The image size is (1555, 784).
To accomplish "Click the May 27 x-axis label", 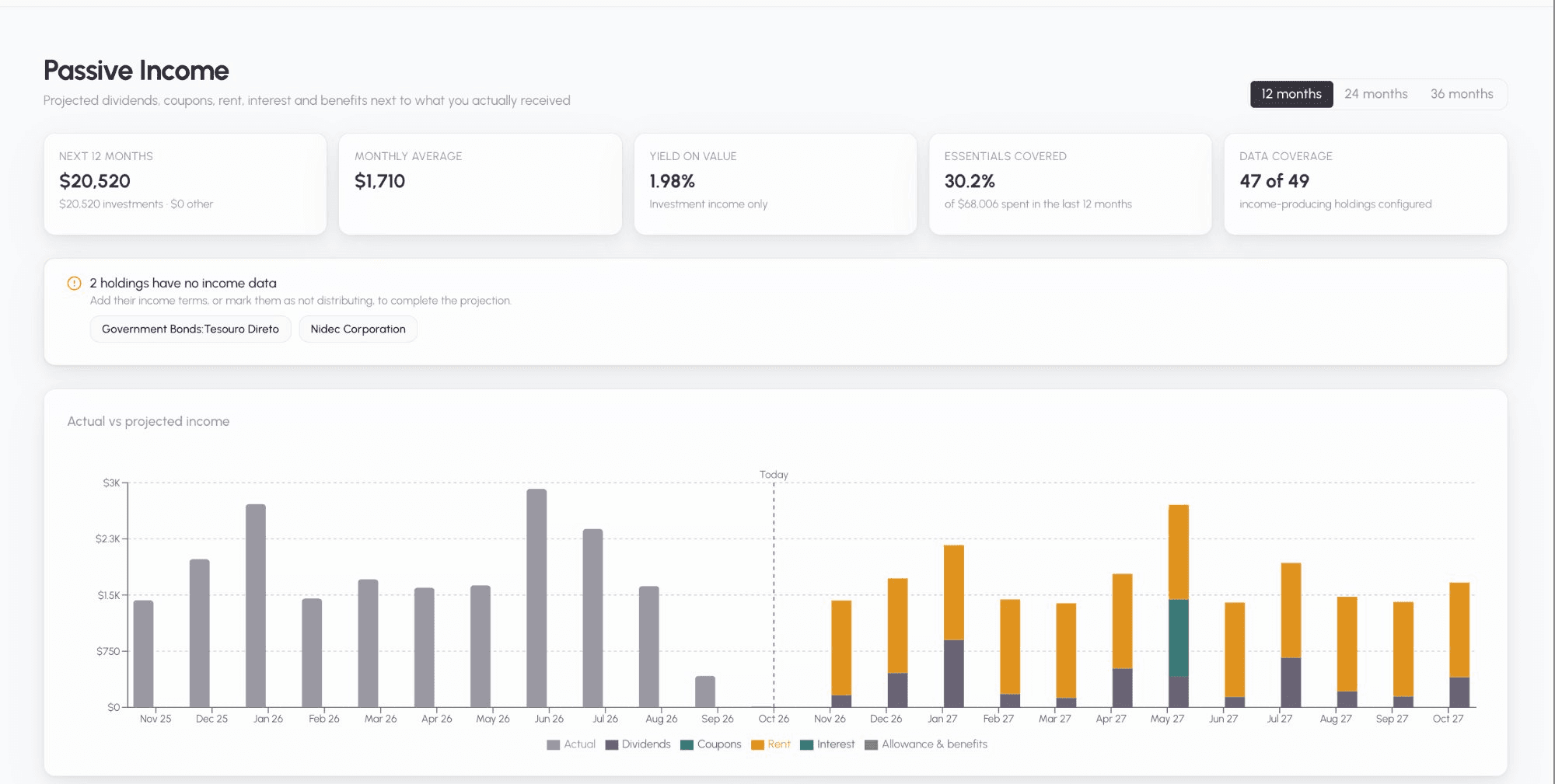I will 1167,719.
